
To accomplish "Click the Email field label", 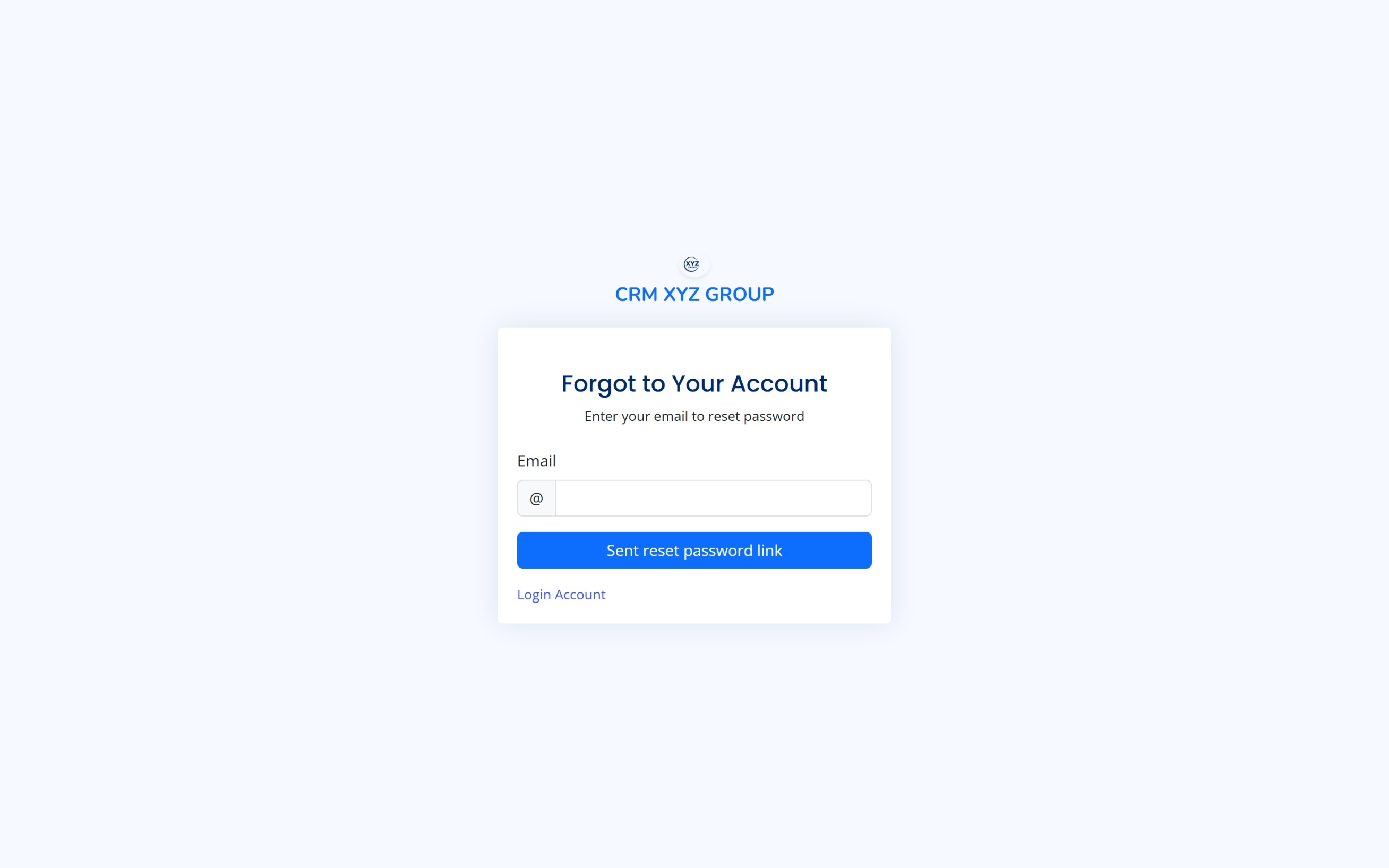I will coord(536,460).
